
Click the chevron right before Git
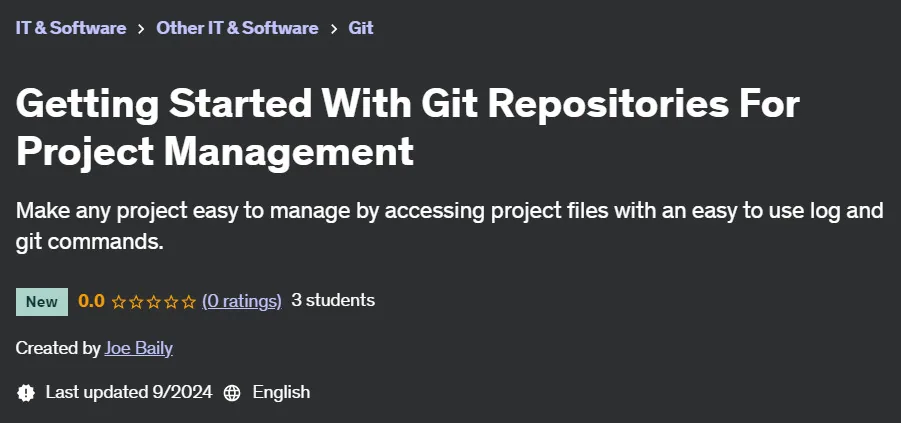point(333,29)
